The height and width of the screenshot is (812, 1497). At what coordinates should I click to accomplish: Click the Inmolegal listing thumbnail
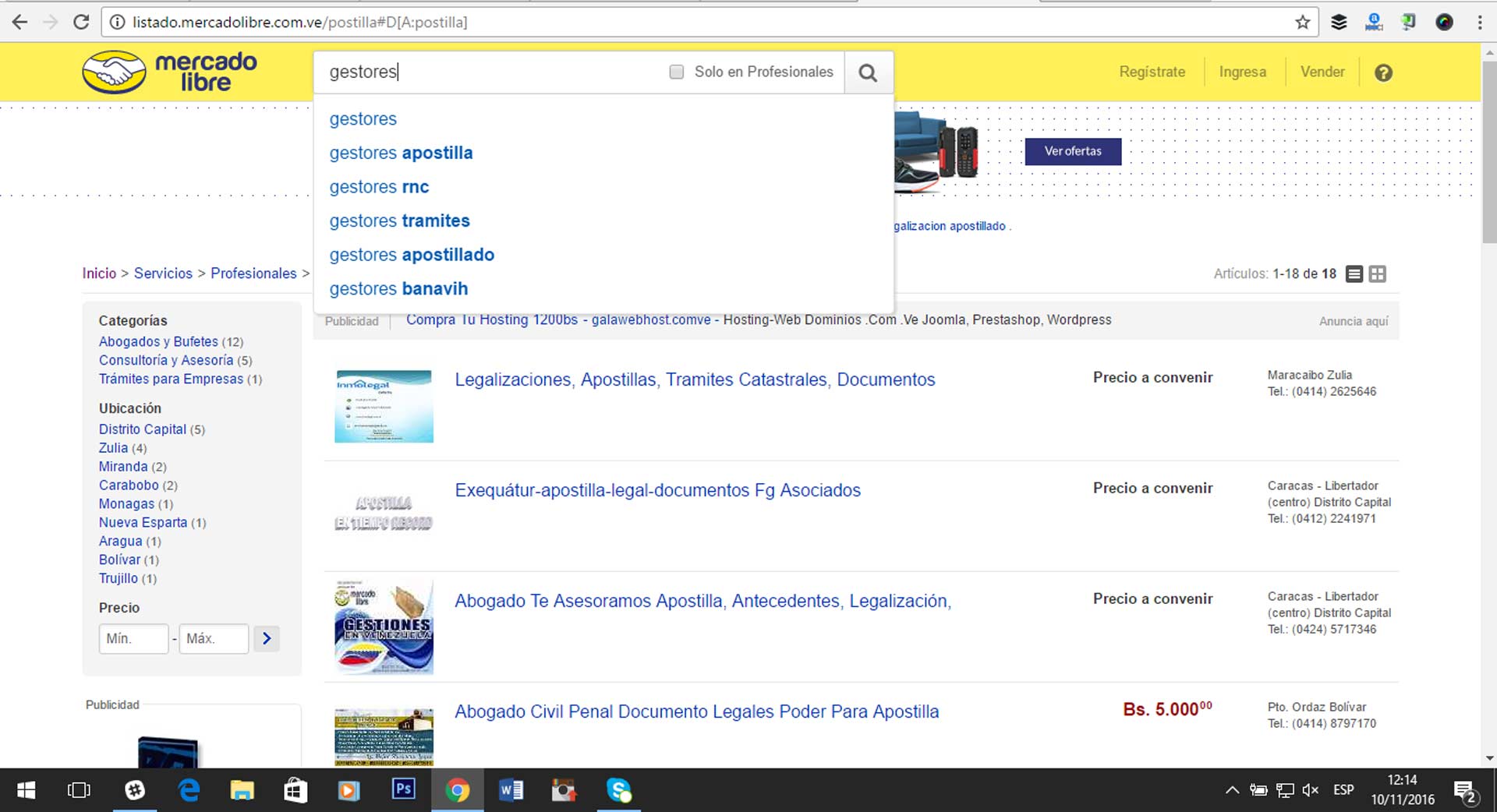coord(384,406)
